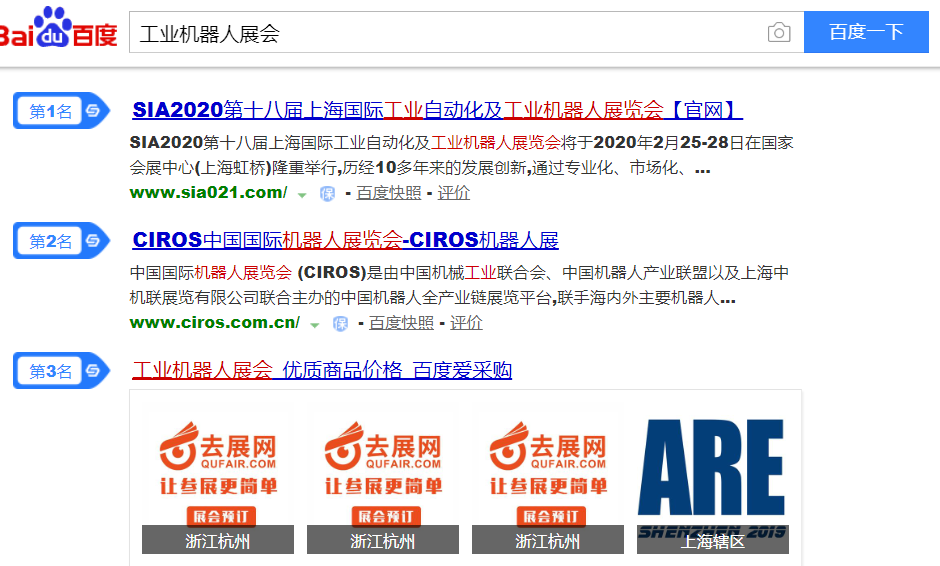Open second 去展网 浙江杭州 product thumbnail
Viewport: 940px width, 566px height.
tap(382, 478)
